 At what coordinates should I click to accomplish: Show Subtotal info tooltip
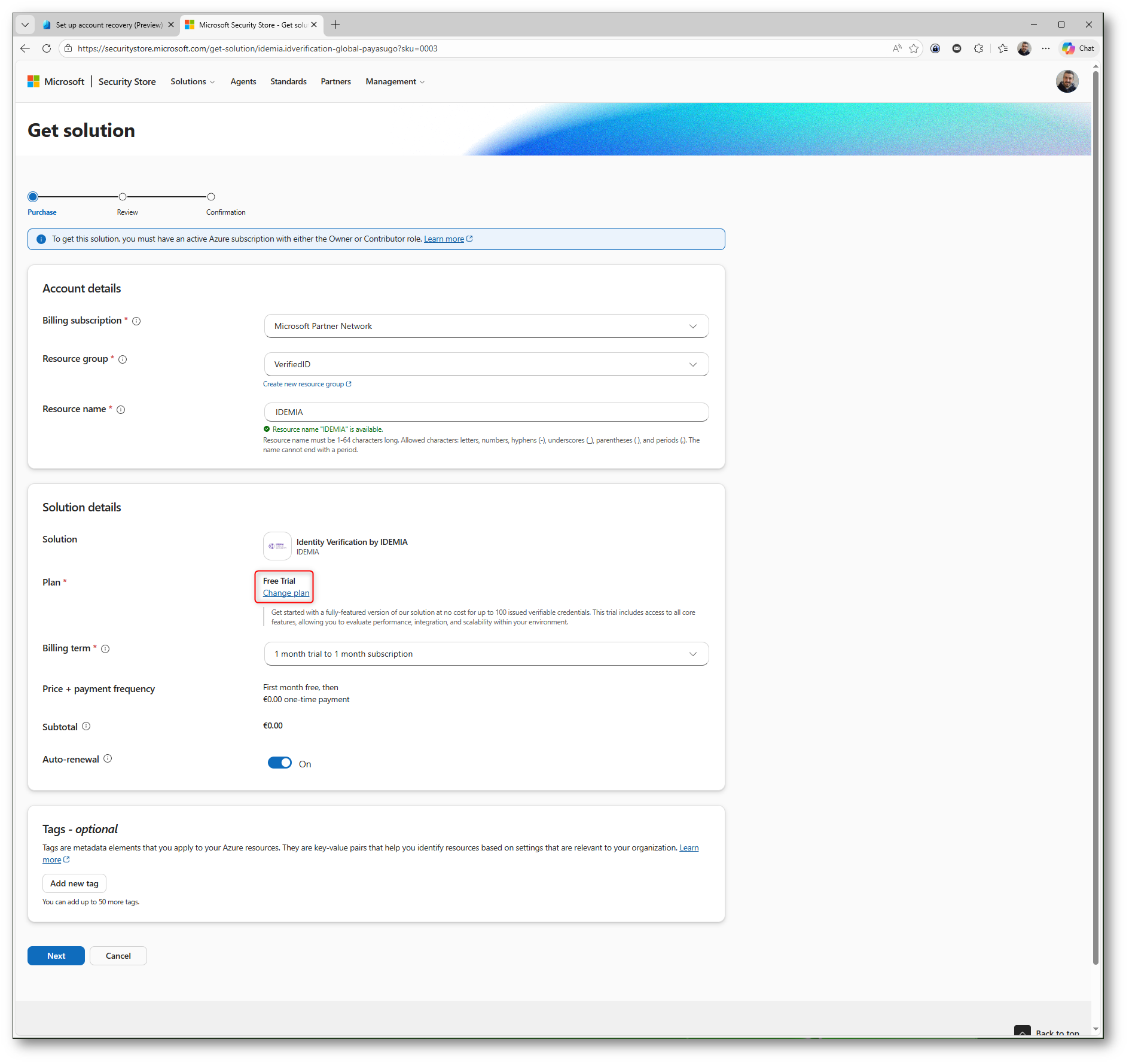pos(86,726)
